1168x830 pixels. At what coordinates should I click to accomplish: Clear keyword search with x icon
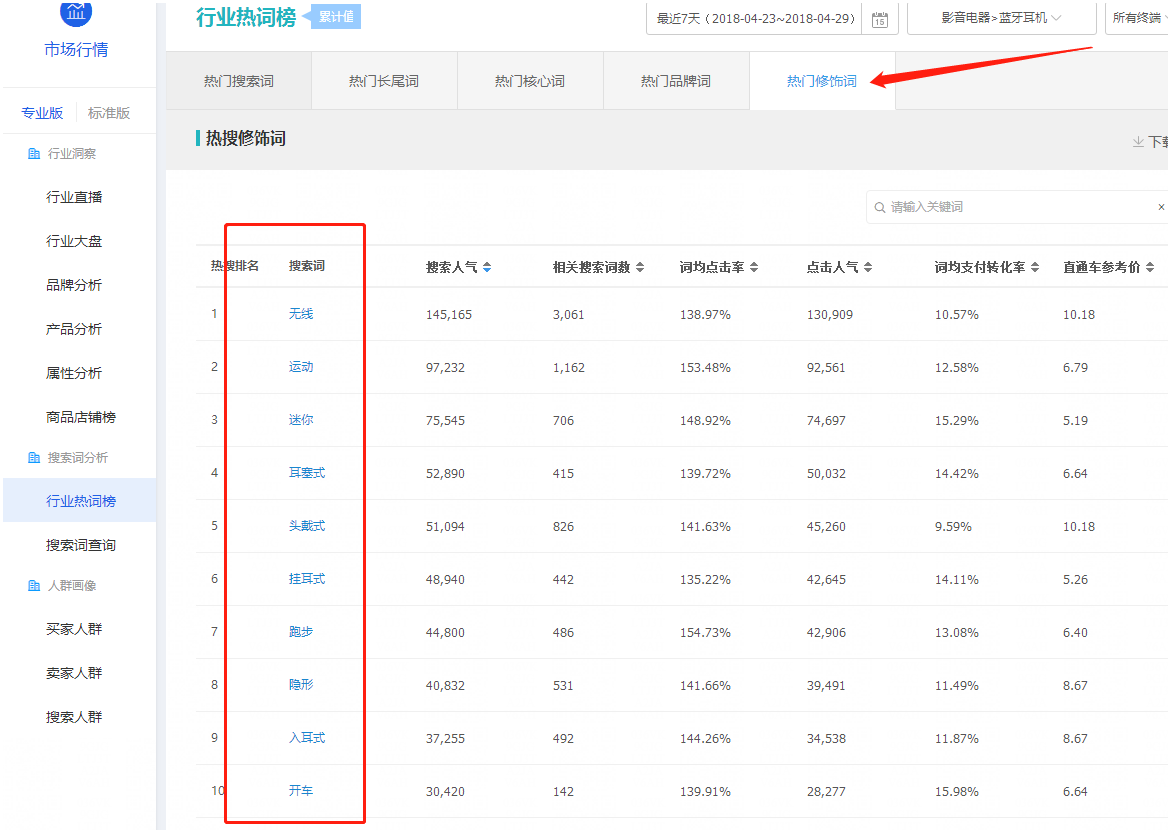pyautogui.click(x=1160, y=207)
